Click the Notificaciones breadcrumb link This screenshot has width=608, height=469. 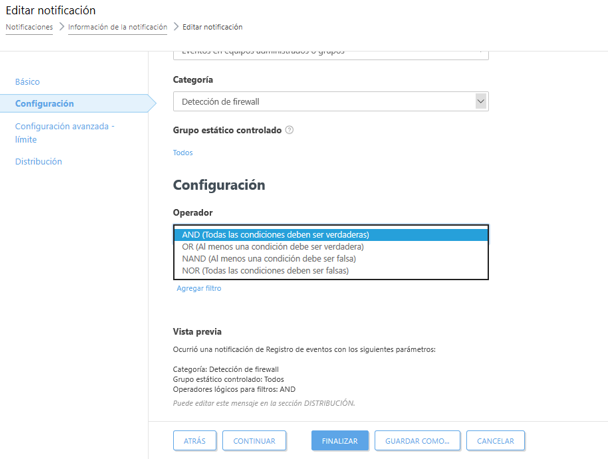pos(29,27)
